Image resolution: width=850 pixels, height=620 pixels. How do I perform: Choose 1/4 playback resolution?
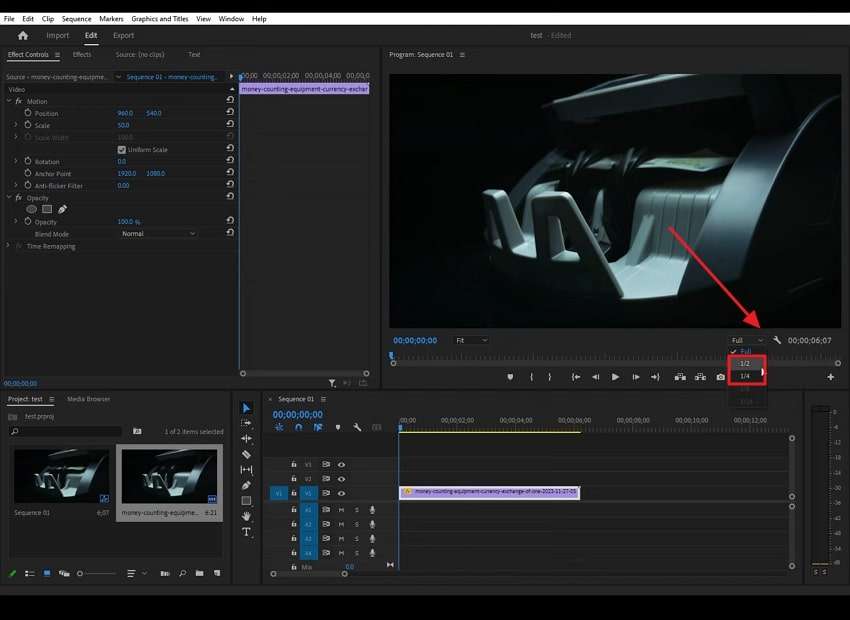[745, 376]
